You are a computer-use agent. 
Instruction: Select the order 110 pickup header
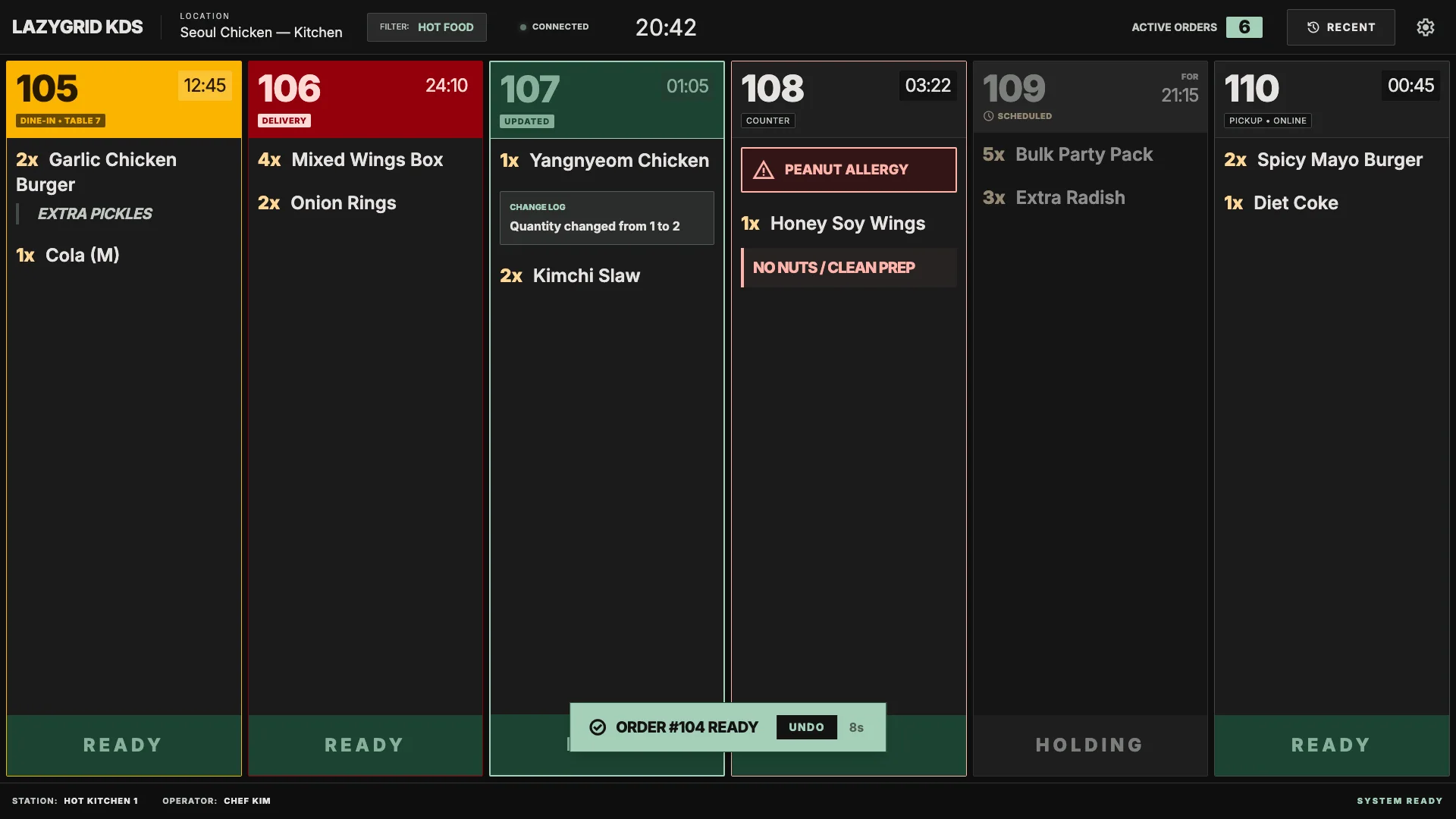click(x=1332, y=99)
